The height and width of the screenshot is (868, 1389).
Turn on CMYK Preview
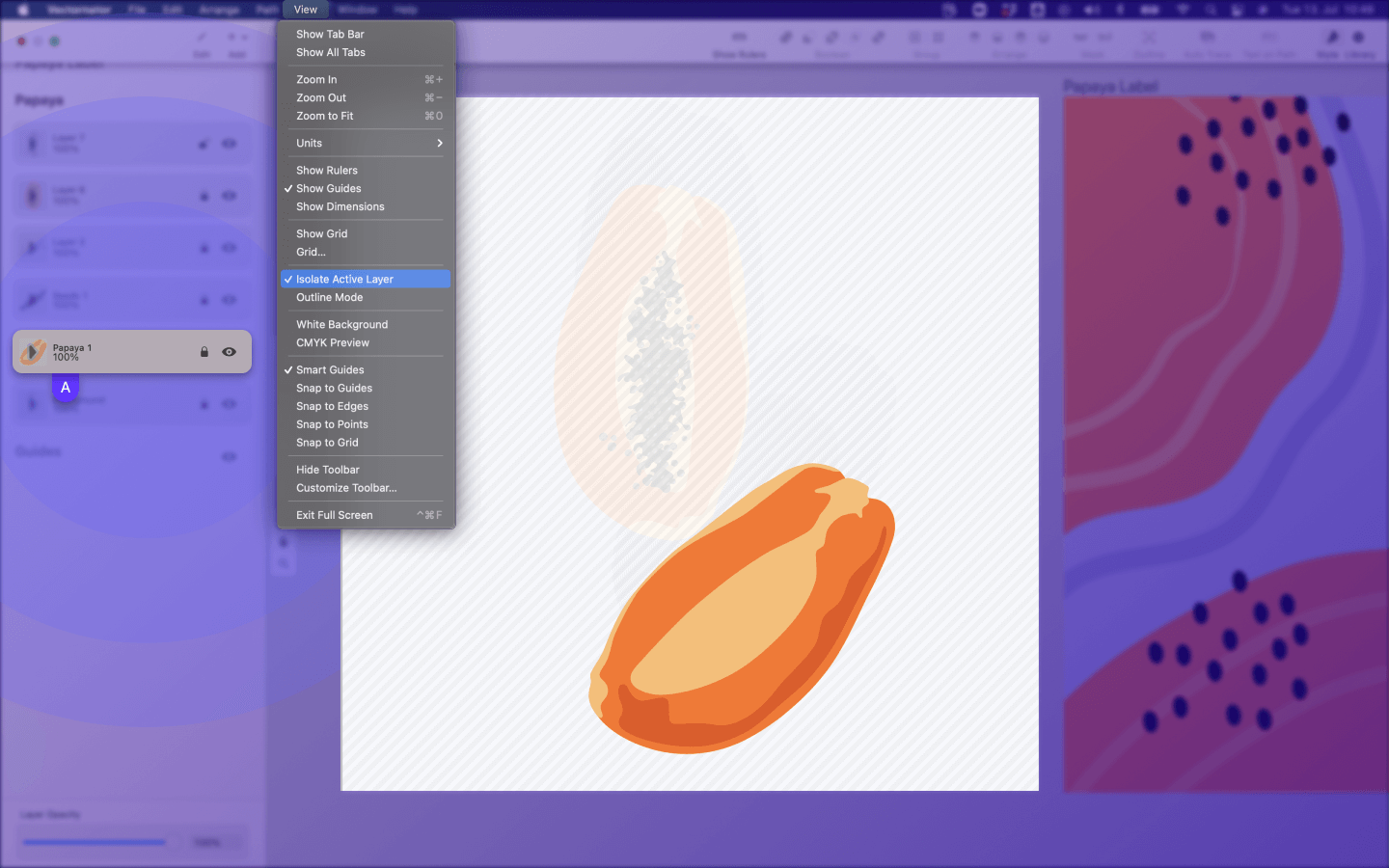click(366, 342)
